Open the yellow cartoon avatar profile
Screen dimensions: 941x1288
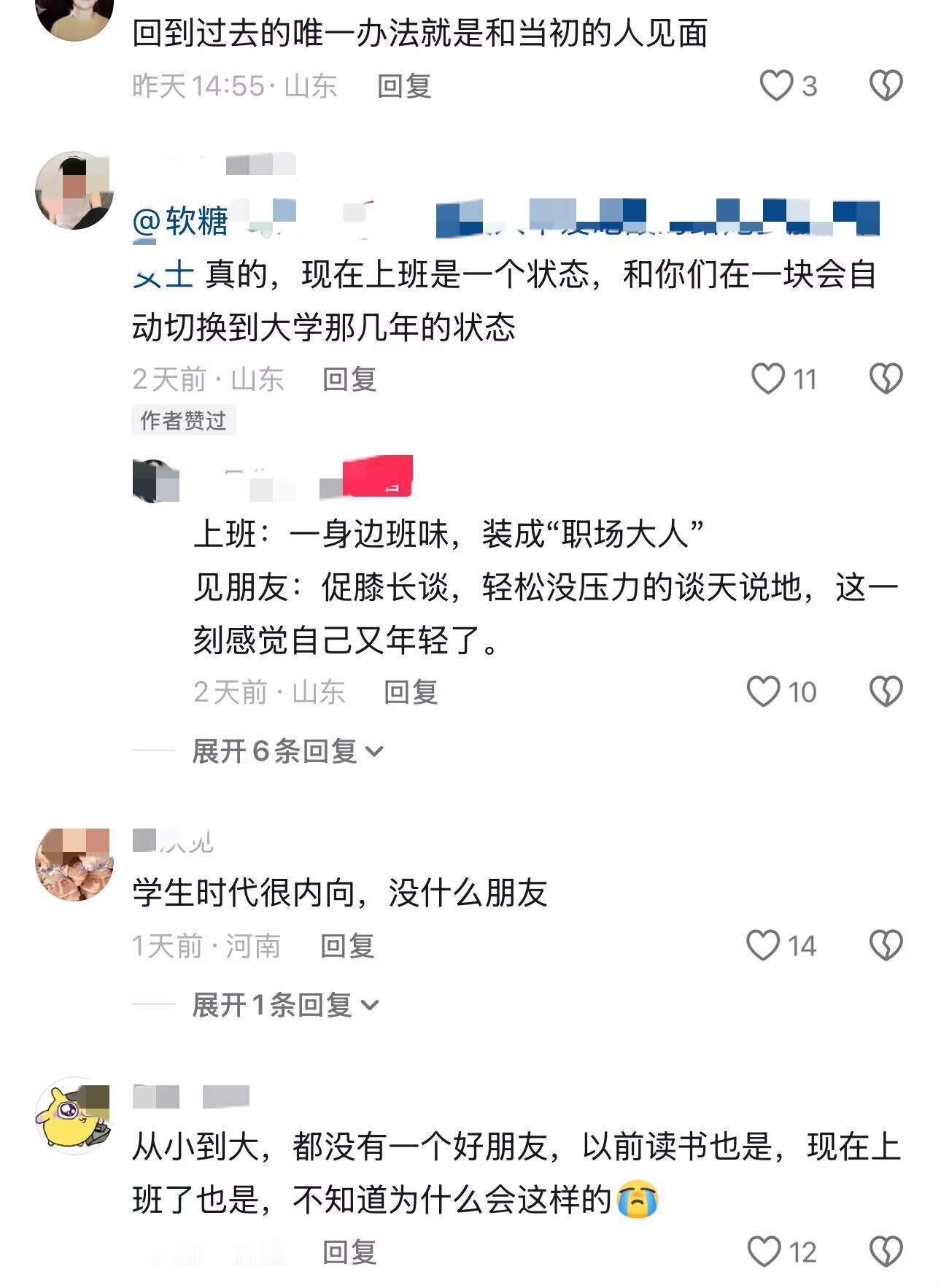pyautogui.click(x=74, y=1117)
